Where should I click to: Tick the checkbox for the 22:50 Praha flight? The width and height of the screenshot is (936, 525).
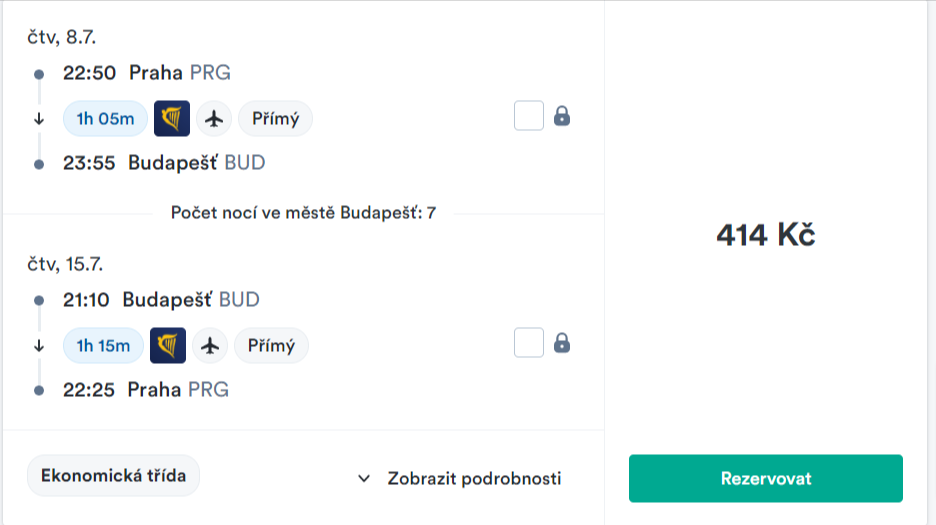[529, 116]
